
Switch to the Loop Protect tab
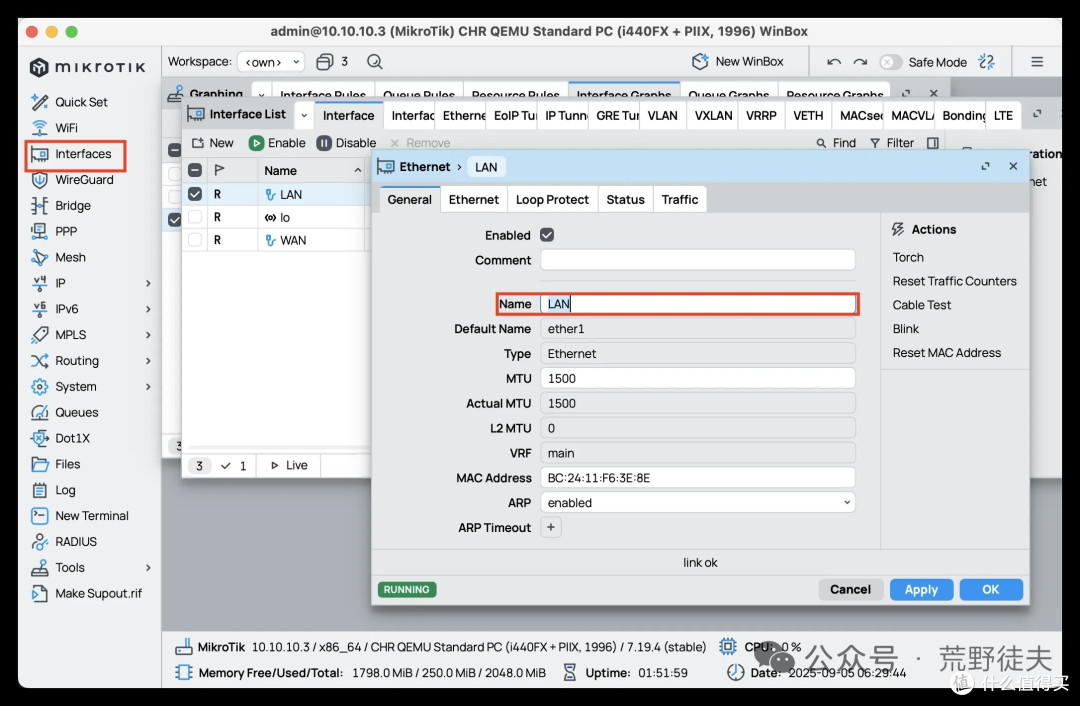pyautogui.click(x=552, y=200)
